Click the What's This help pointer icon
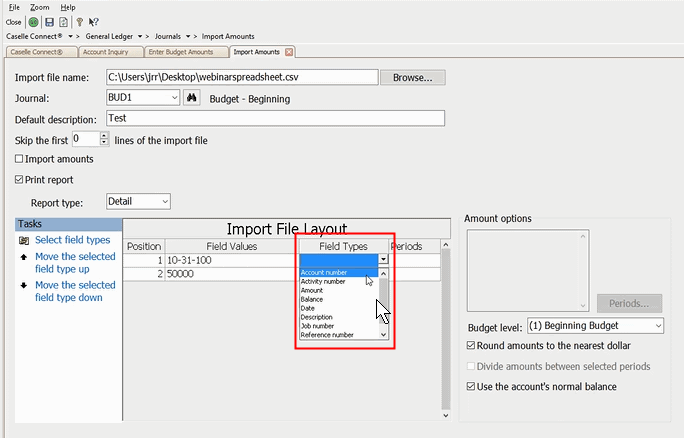Viewport: 684px width, 438px height. point(93,21)
